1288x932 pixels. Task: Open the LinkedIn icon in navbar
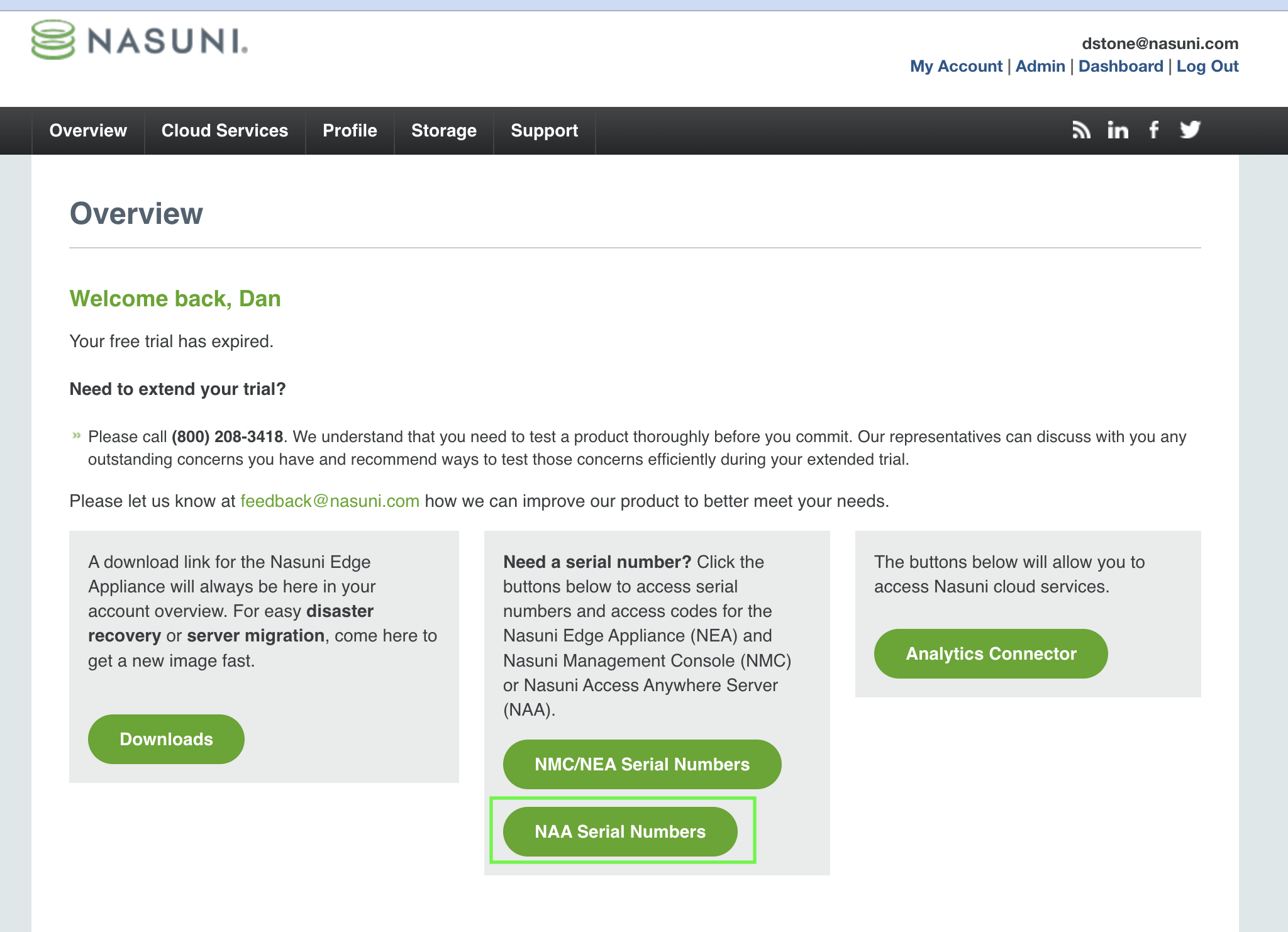[x=1118, y=130]
